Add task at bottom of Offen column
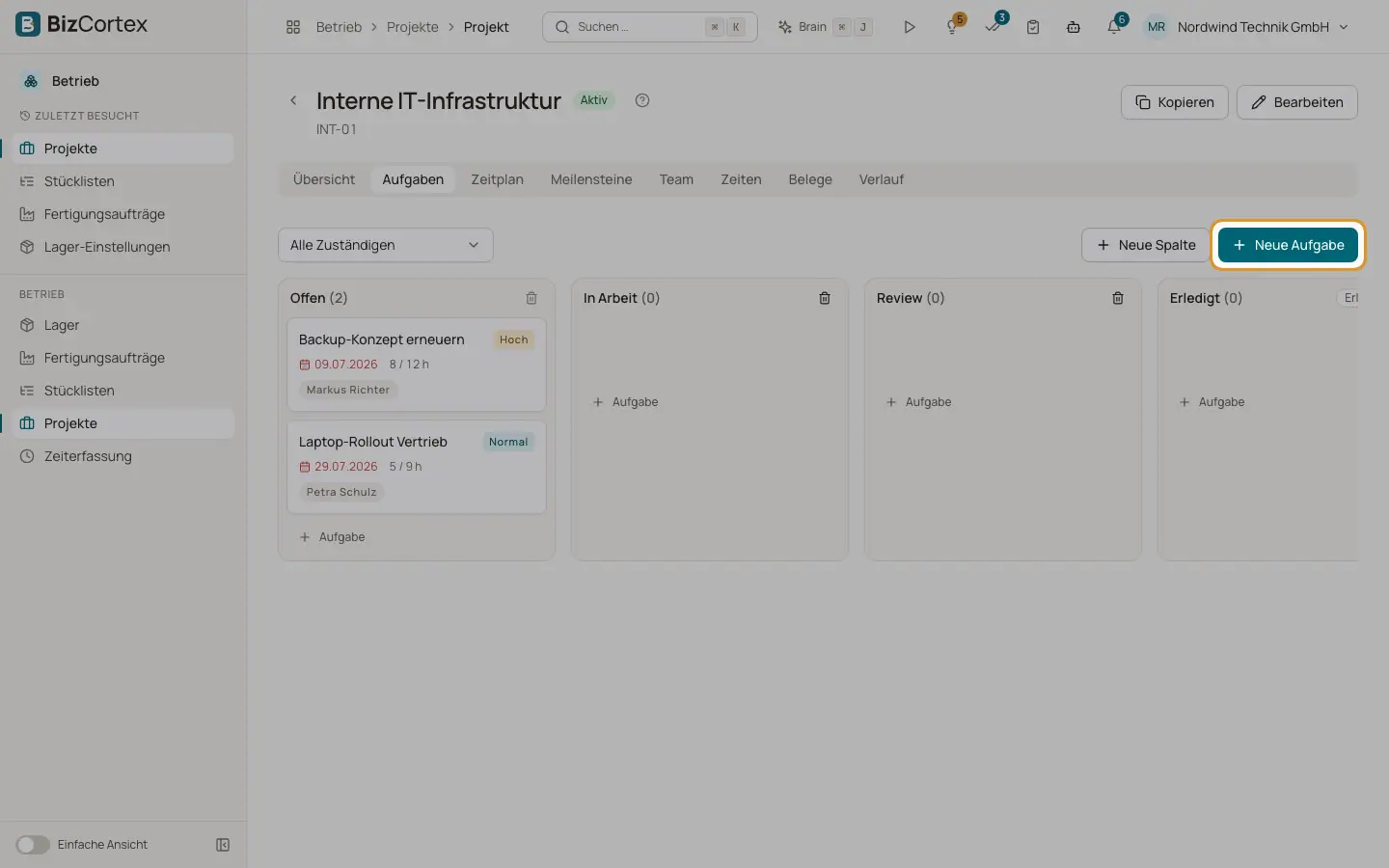This screenshot has height=868, width=1389. pyautogui.click(x=333, y=537)
